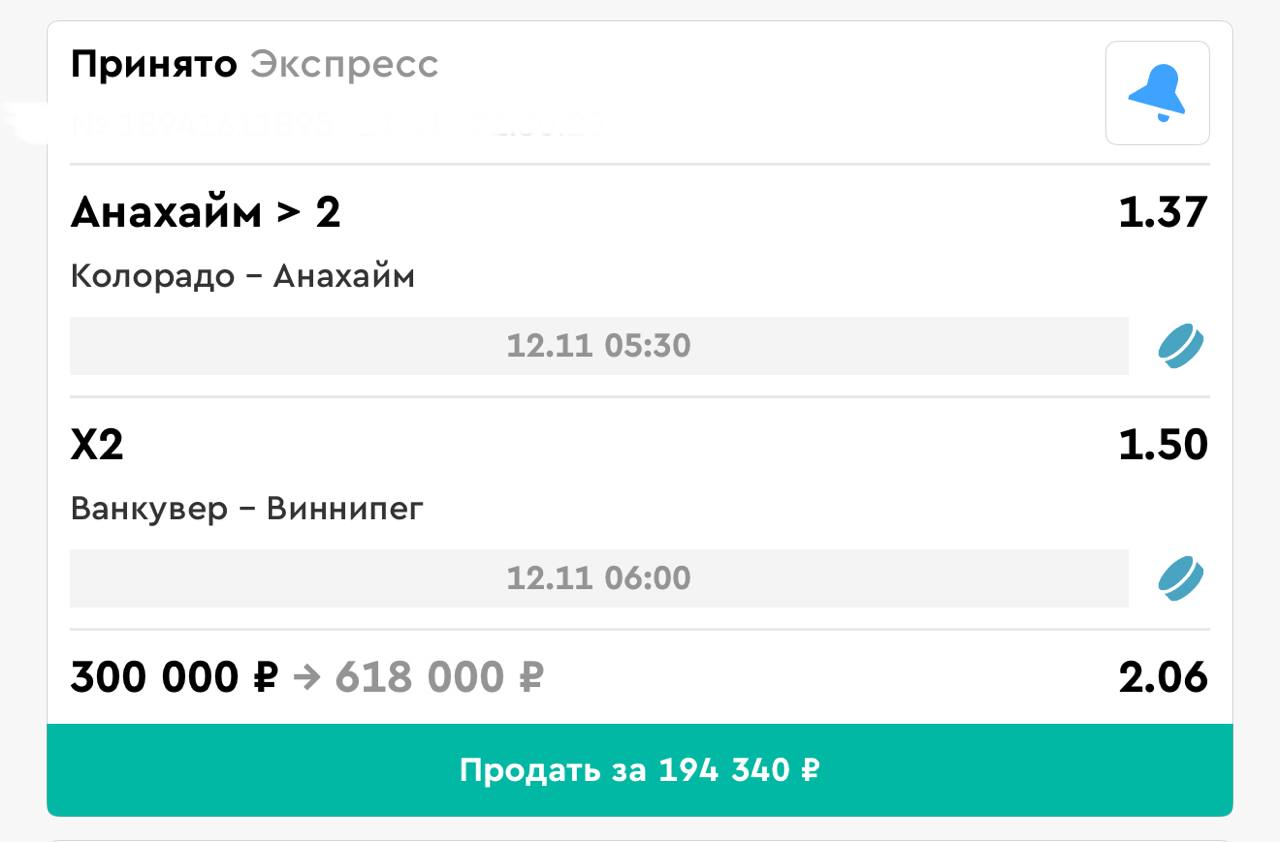The image size is (1280, 842).
Task: Open the Колорадо – Анахайм match
Action: [x=242, y=276]
